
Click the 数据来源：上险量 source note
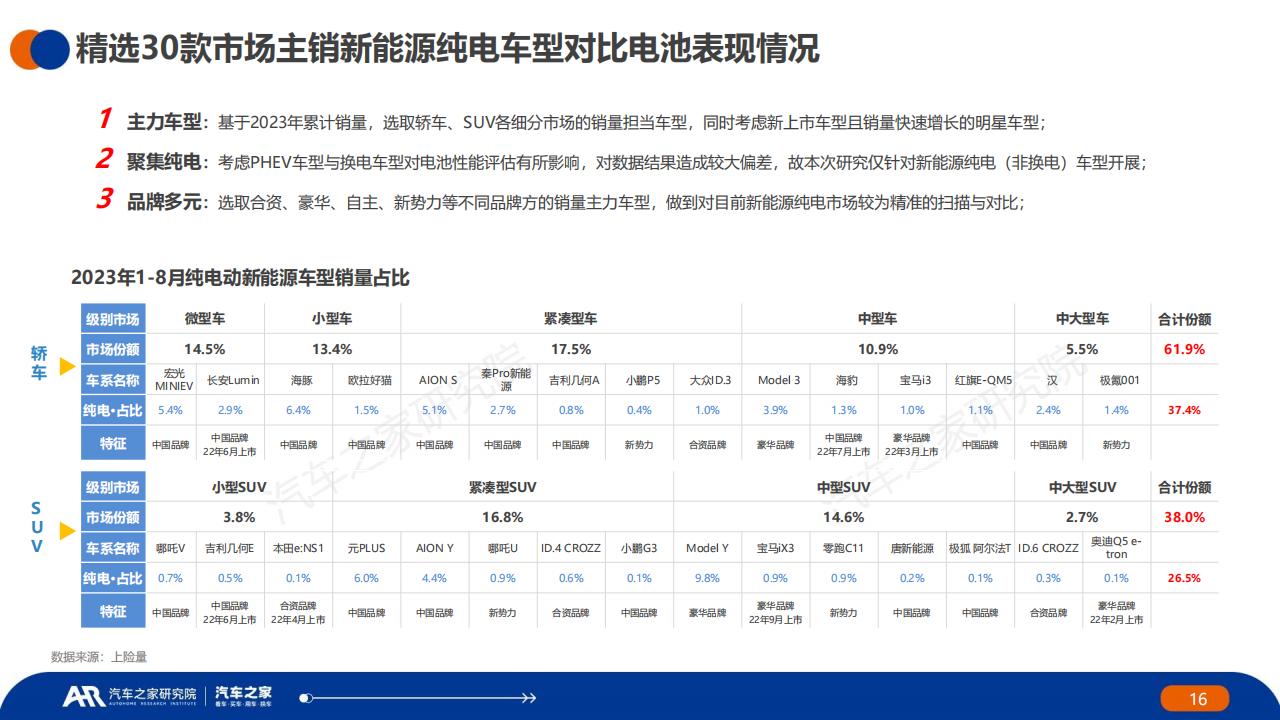99,657
